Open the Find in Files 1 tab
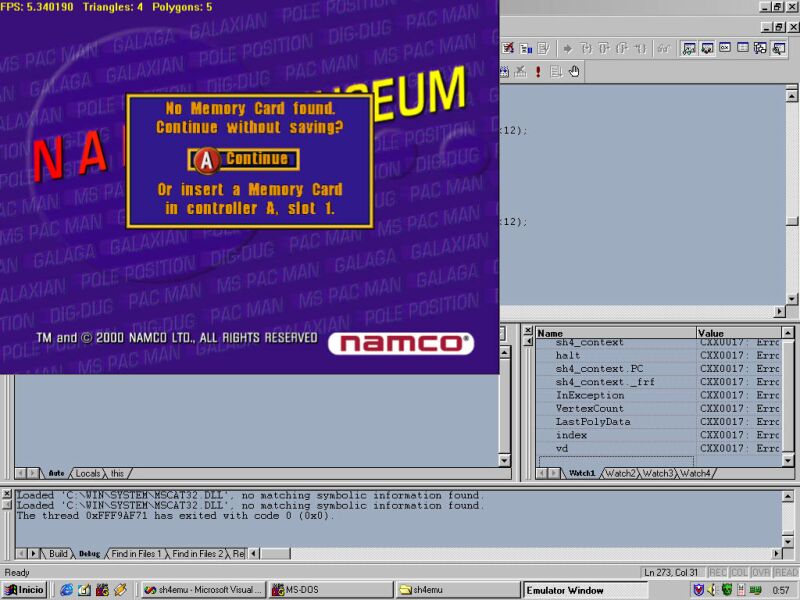800x600 pixels. (x=136, y=554)
